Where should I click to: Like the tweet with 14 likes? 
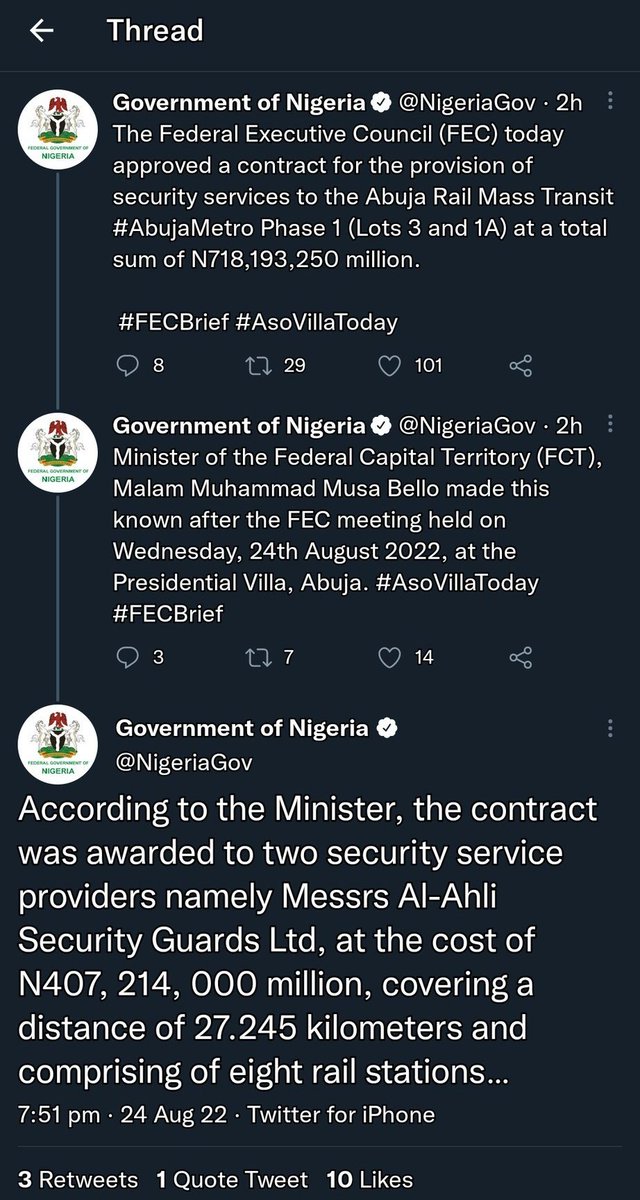click(x=391, y=657)
